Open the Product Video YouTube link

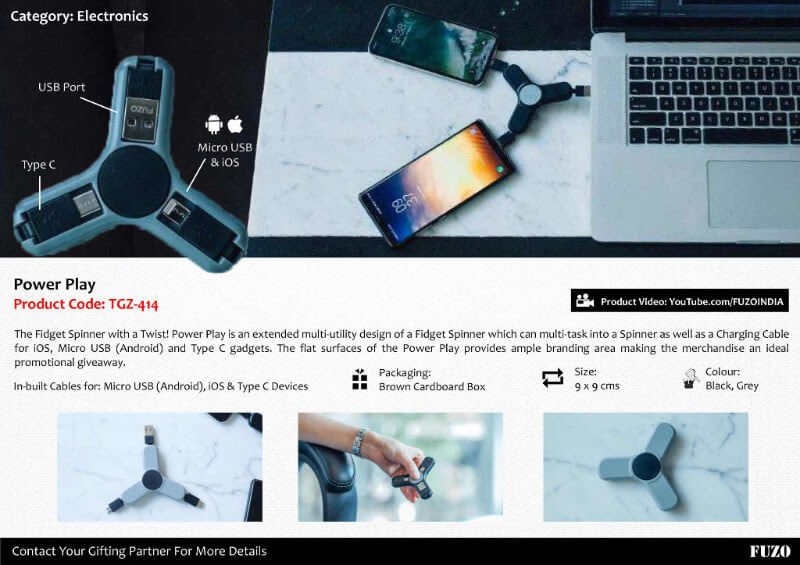[680, 301]
